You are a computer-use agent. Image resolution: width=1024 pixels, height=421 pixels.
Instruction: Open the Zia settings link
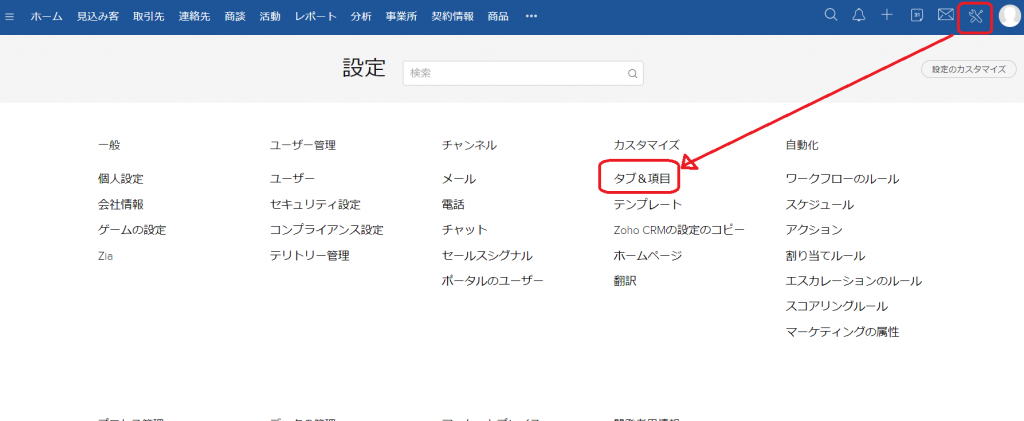tap(105, 257)
